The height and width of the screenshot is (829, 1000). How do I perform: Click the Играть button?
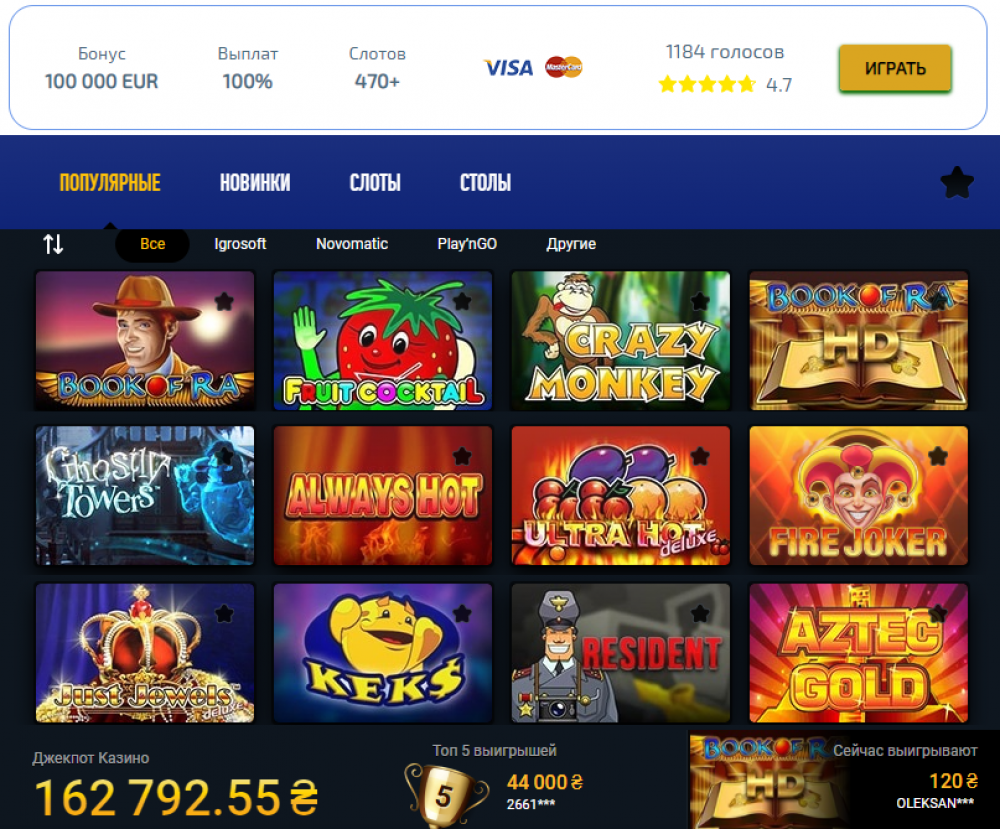point(895,68)
